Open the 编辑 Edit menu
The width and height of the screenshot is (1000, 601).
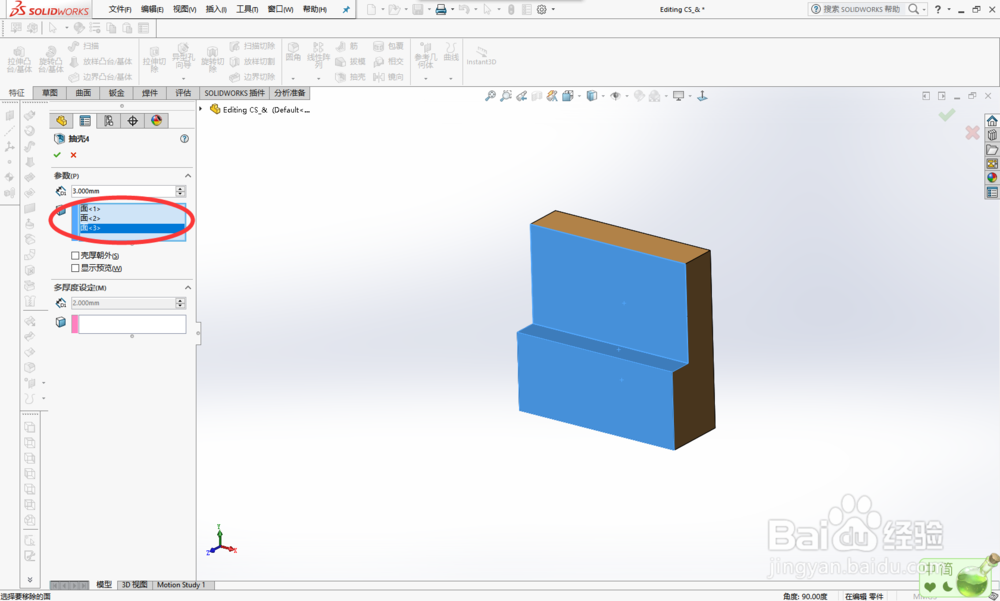pyautogui.click(x=152, y=9)
